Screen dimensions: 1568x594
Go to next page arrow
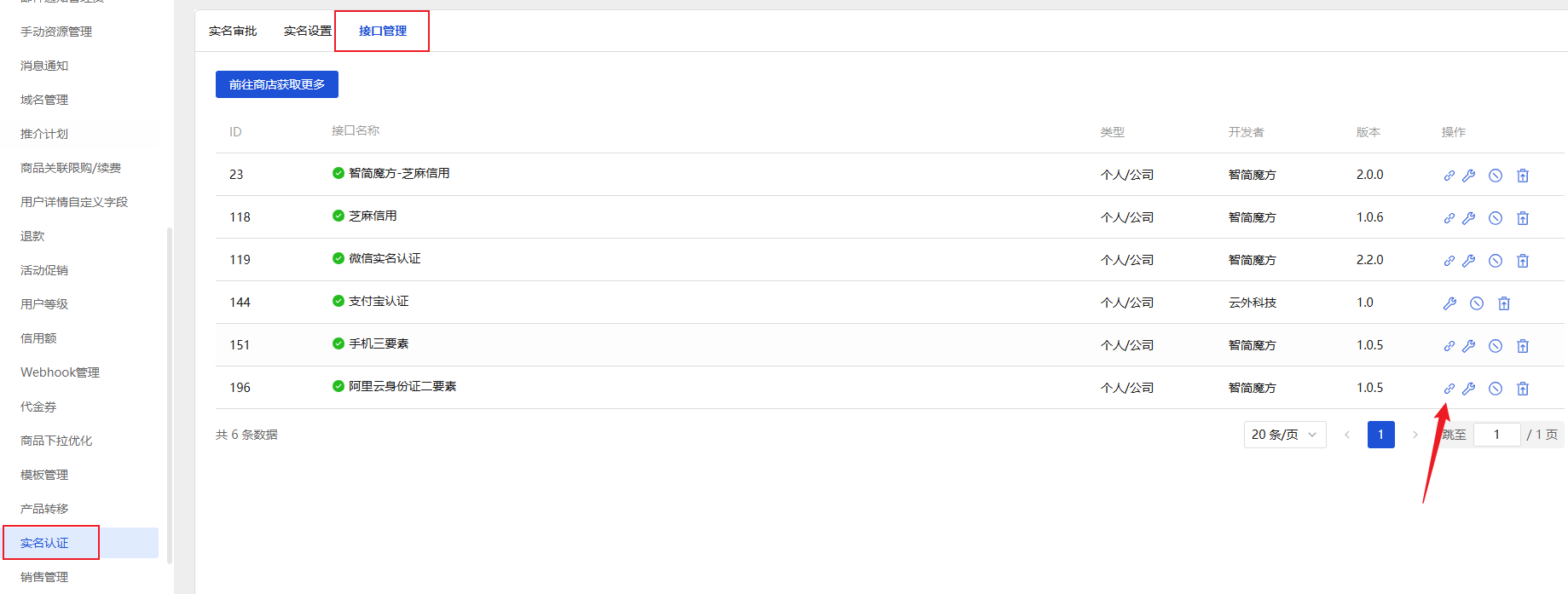coord(1415,435)
